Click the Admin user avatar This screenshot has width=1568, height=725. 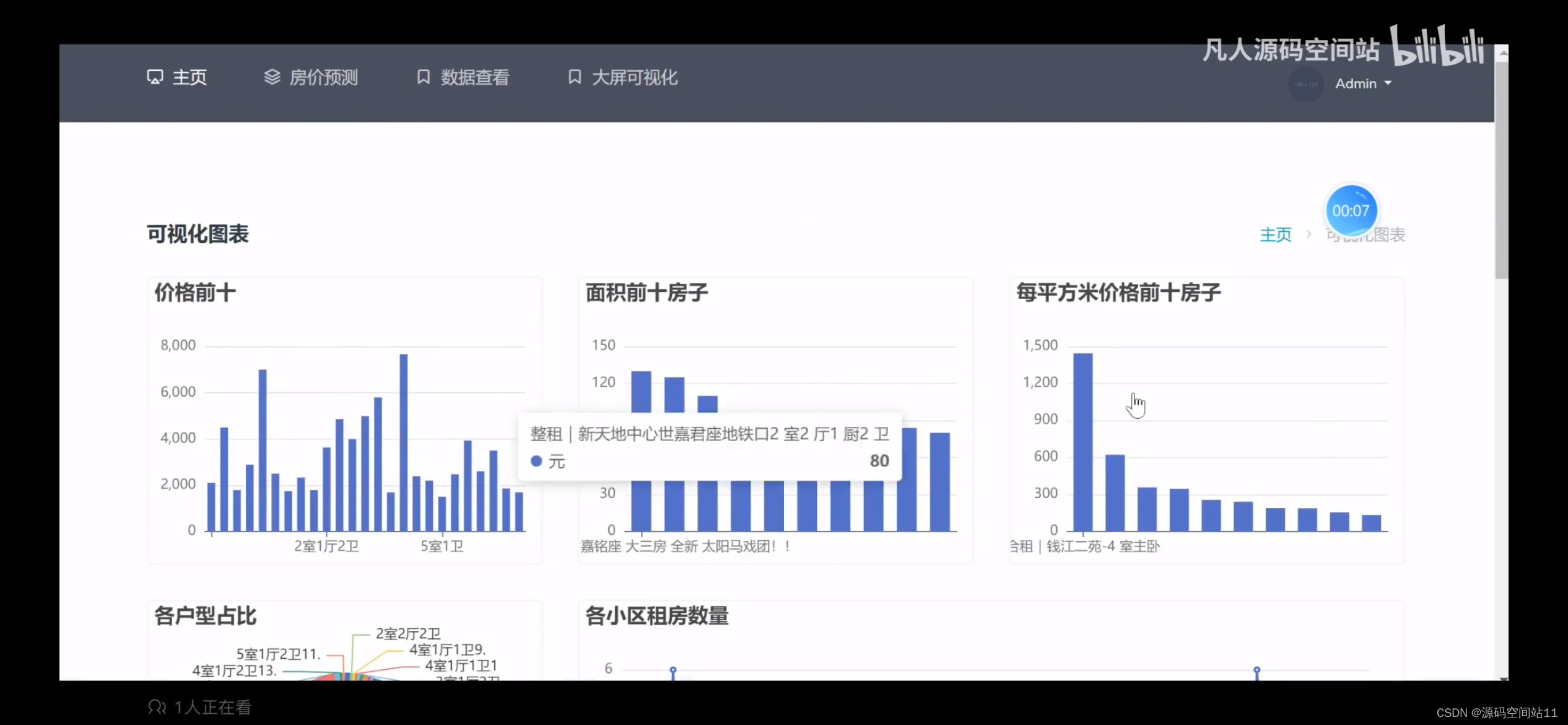point(1306,84)
